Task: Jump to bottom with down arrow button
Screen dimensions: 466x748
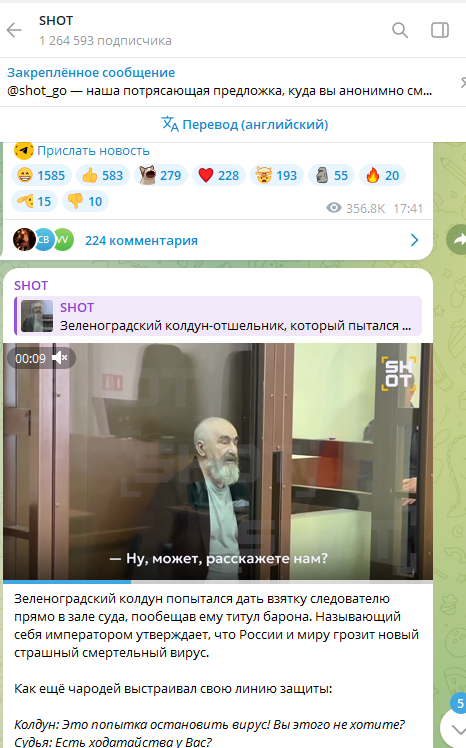Action: pos(457,730)
